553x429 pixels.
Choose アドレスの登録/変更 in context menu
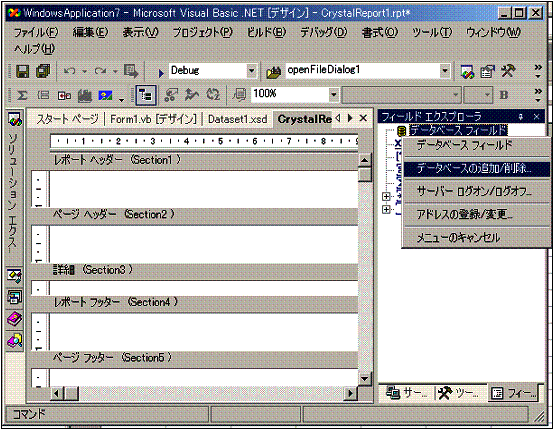476,214
